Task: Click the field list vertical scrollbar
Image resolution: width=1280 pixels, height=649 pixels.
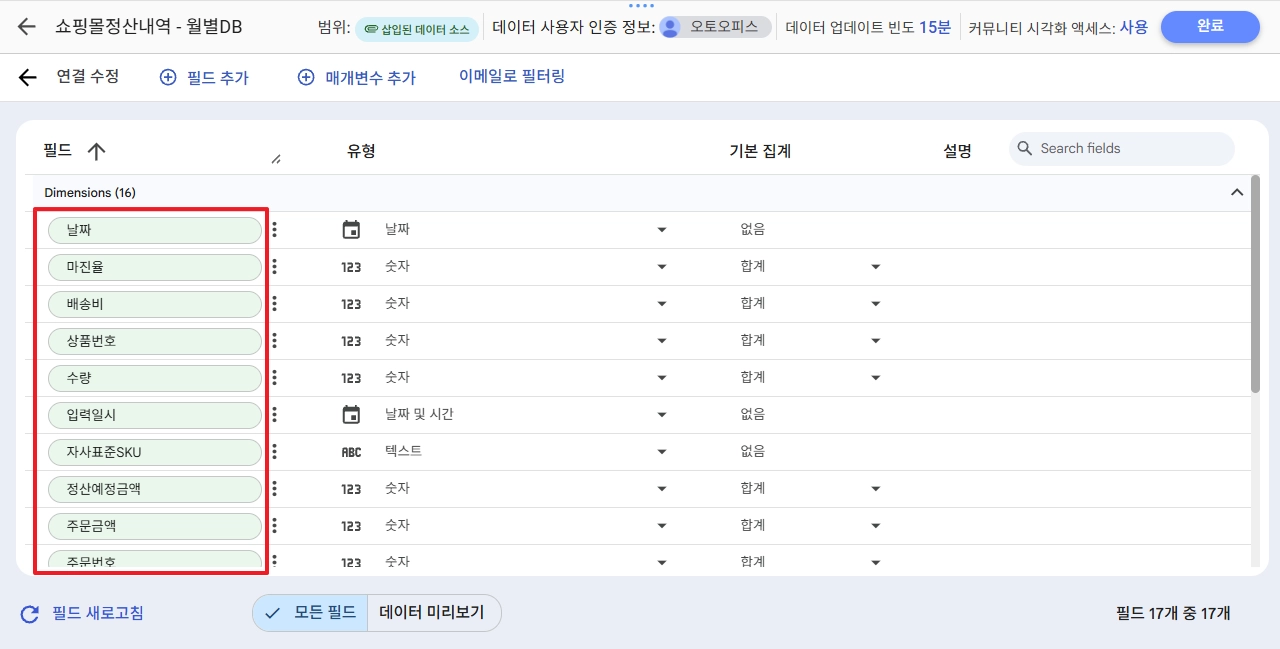Action: click(1255, 285)
